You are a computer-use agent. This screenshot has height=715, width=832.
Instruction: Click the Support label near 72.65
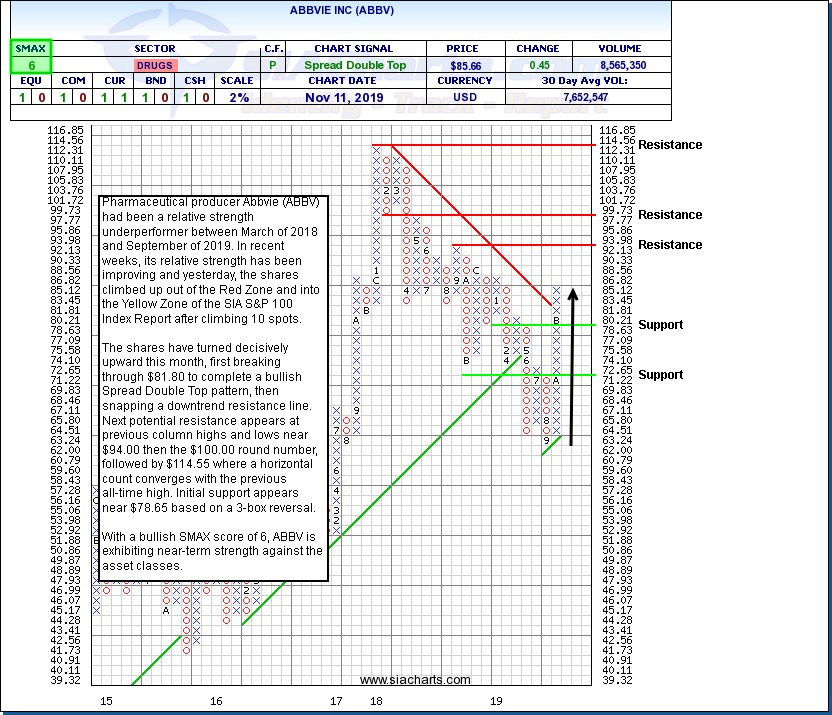[x=661, y=375]
